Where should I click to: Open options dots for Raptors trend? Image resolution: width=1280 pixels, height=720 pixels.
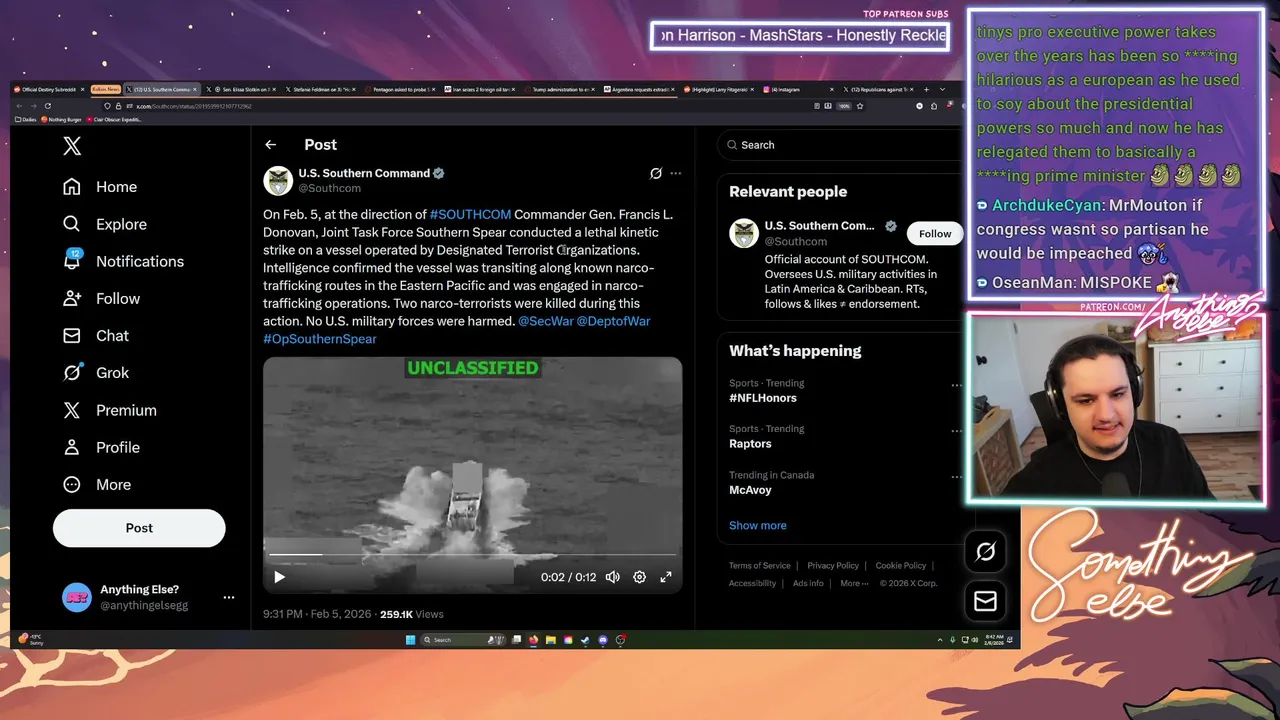(956, 431)
